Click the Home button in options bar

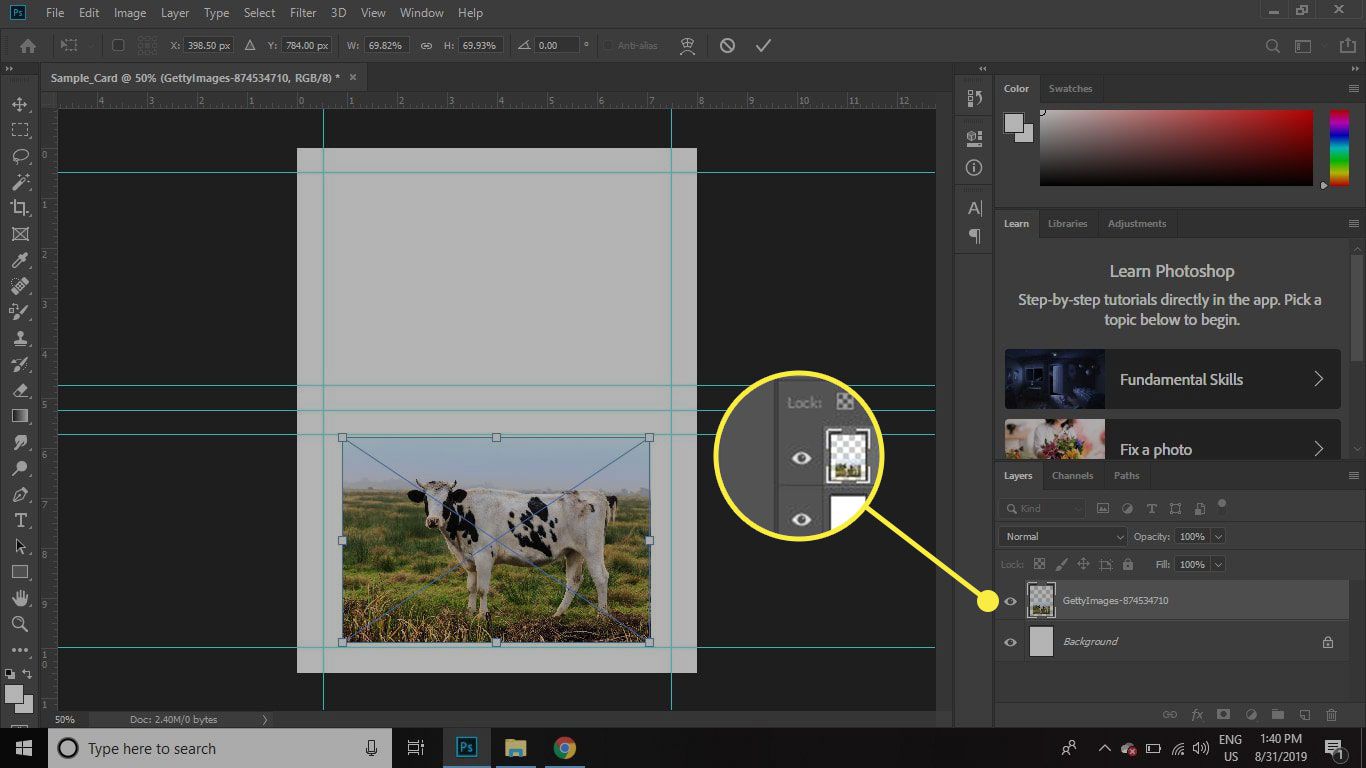pos(28,46)
